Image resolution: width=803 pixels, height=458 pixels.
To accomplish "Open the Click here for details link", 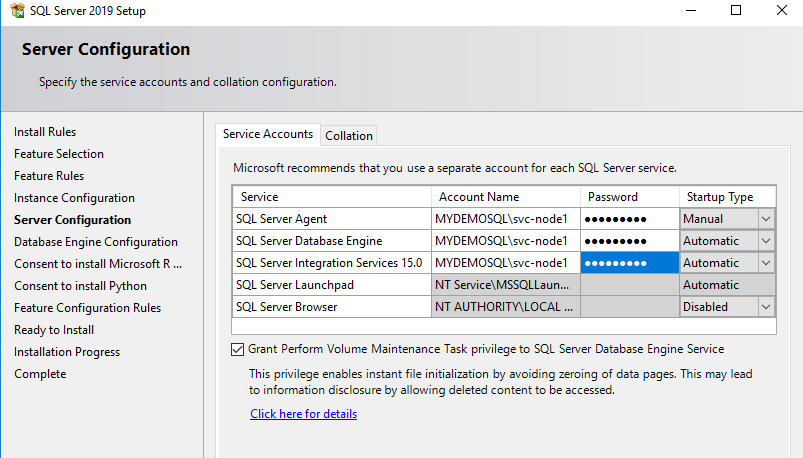I will point(303,414).
